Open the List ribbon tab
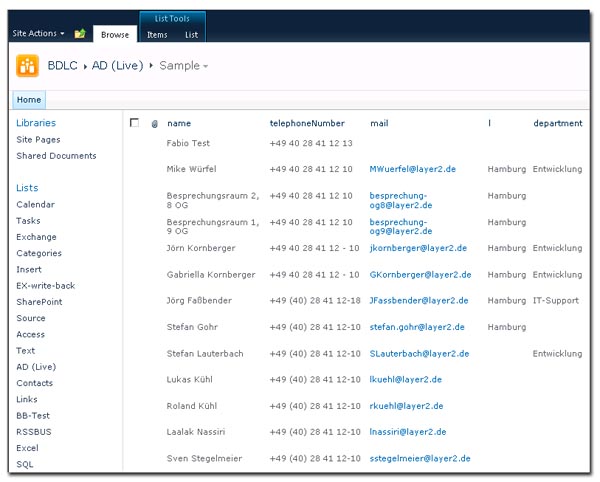The width and height of the screenshot is (600, 482). [191, 35]
